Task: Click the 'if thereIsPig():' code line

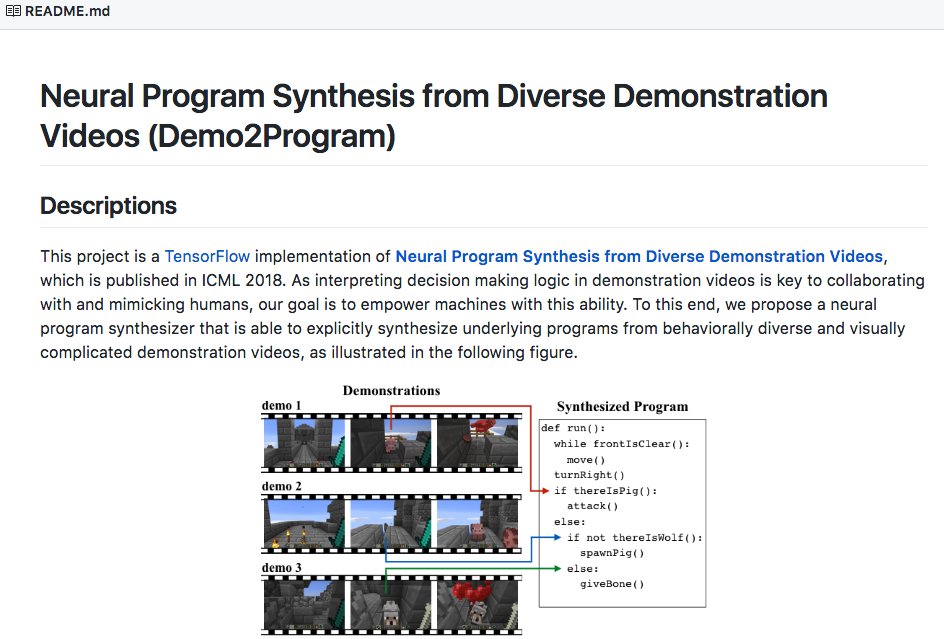Action: (606, 491)
